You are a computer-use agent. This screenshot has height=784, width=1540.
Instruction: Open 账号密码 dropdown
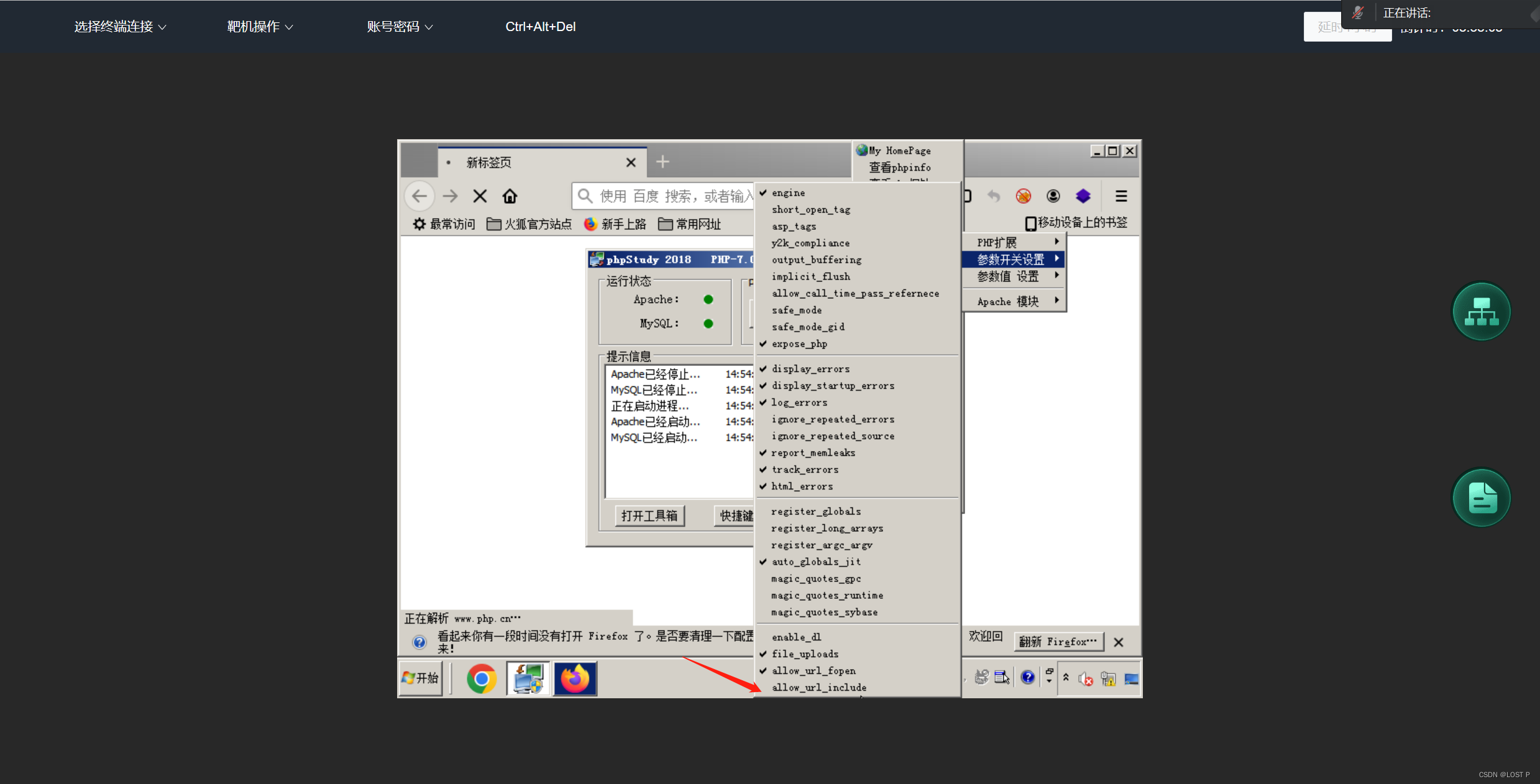point(400,27)
